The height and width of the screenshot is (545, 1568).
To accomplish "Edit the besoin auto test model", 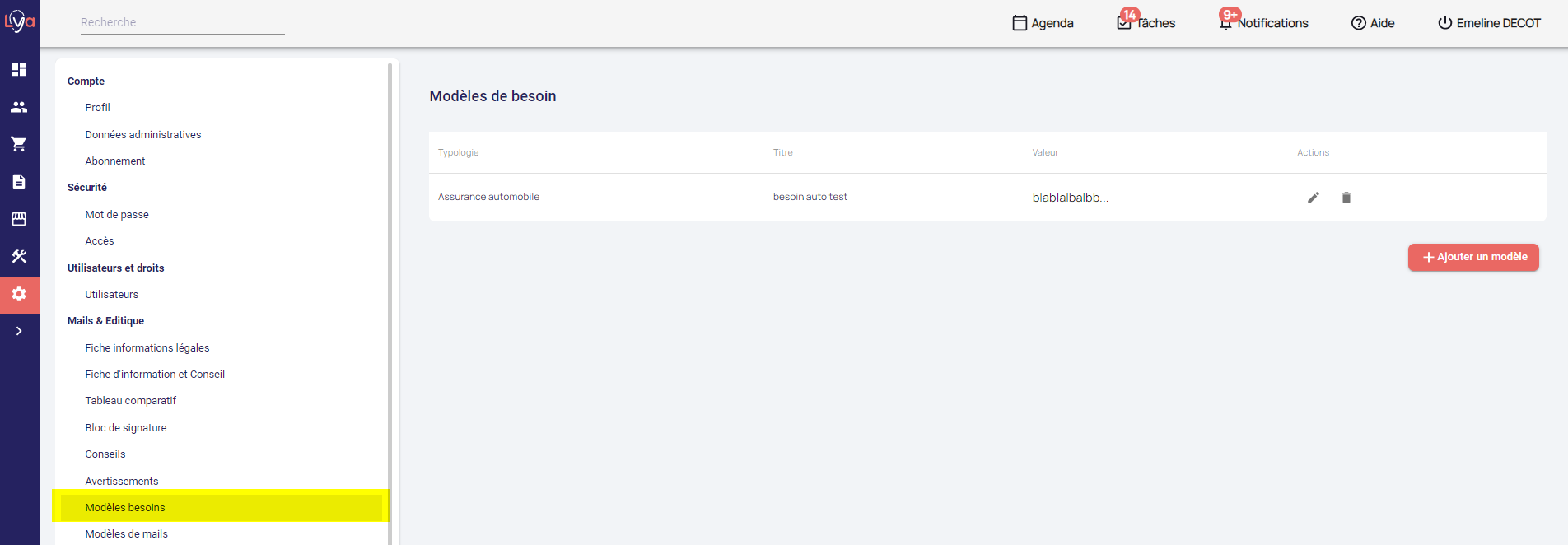I will pos(1314,198).
